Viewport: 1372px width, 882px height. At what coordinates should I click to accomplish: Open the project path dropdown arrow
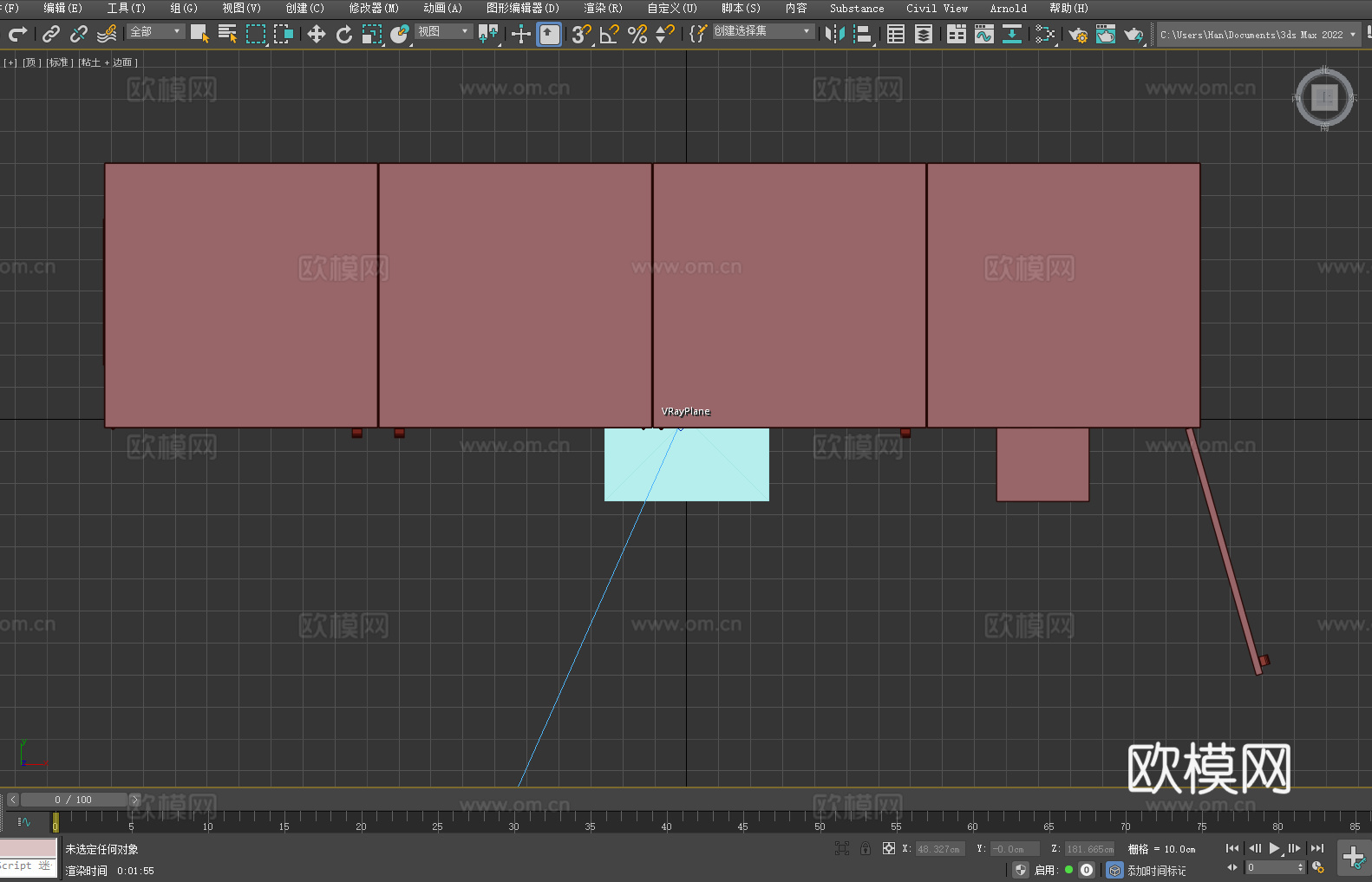pos(1353,35)
